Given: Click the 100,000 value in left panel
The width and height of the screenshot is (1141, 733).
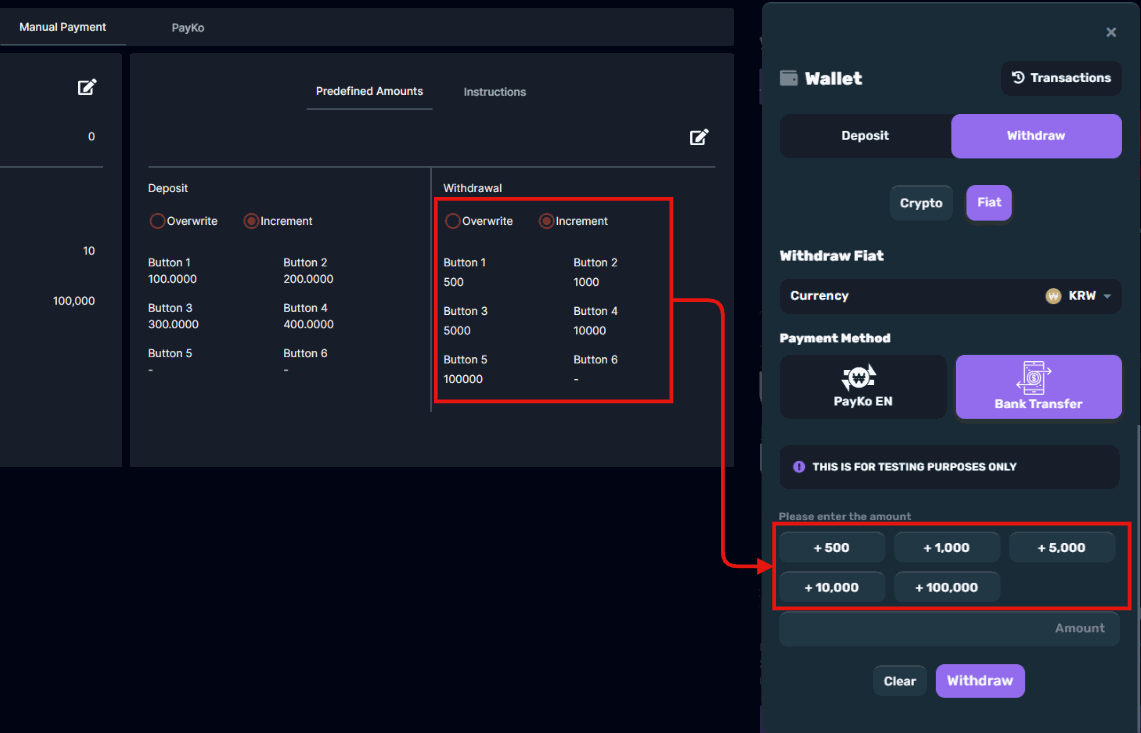Looking at the screenshot, I should [73, 301].
